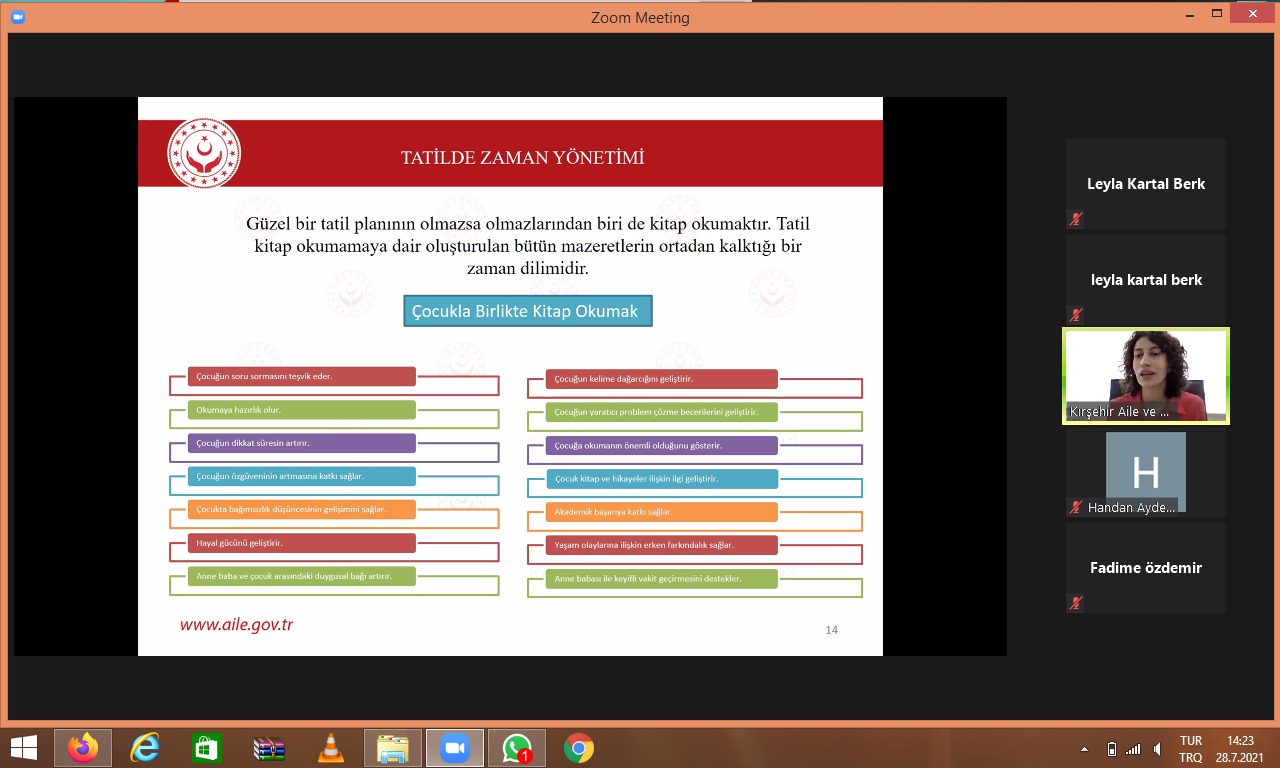Select the Kırşehir Aile speaker video thumbnail

point(1145,376)
